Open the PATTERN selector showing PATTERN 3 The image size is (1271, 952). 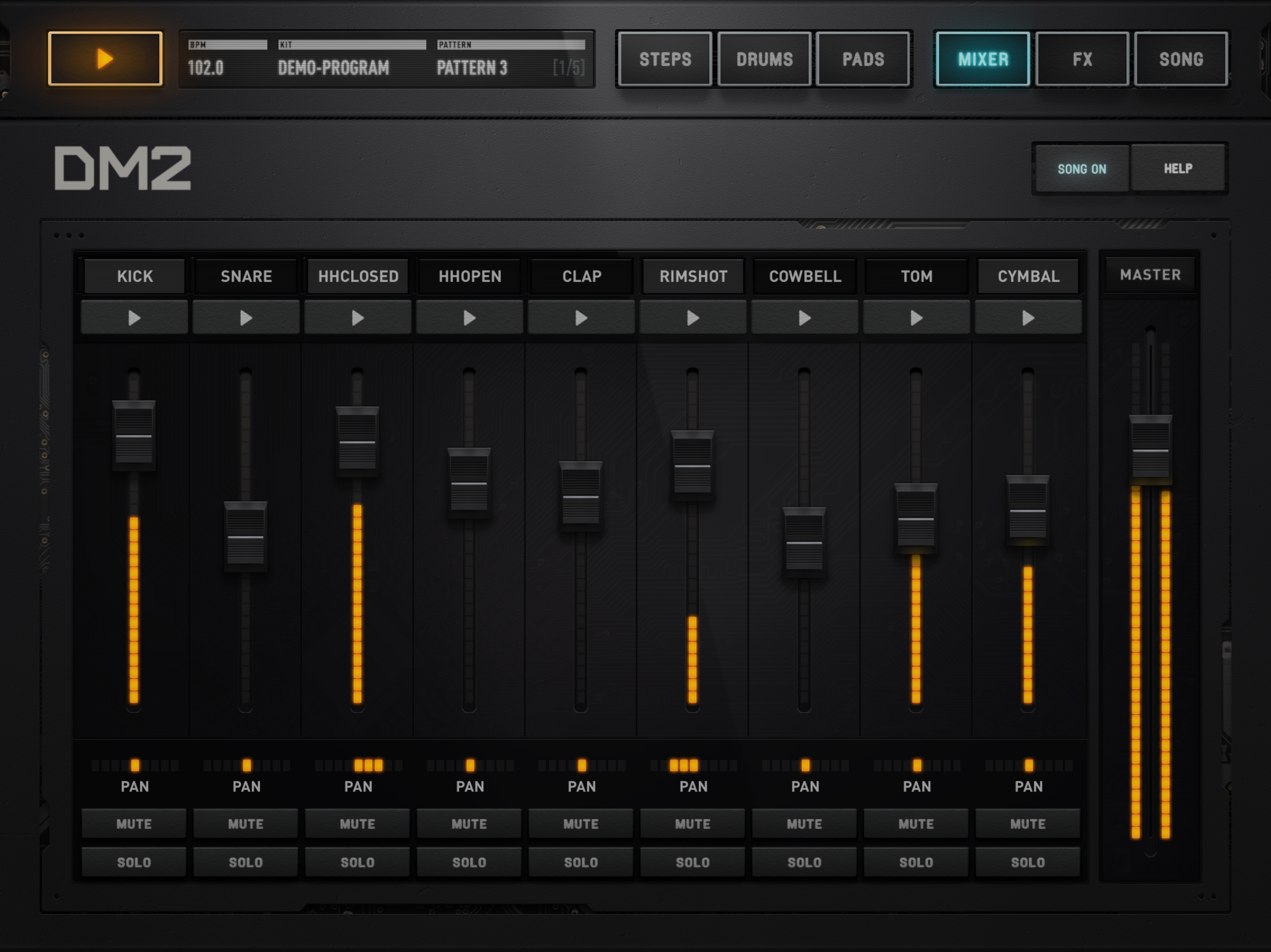pyautogui.click(x=510, y=59)
